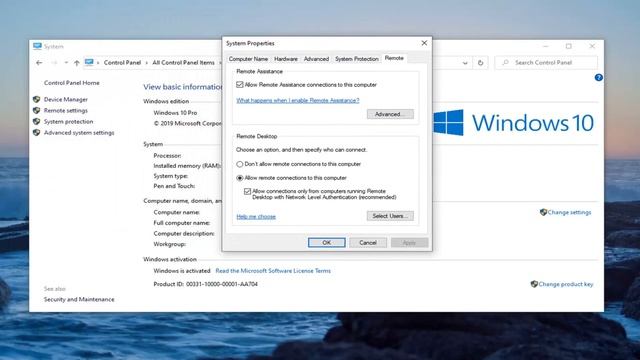
Task: Open System protection link
Action: tap(69, 121)
